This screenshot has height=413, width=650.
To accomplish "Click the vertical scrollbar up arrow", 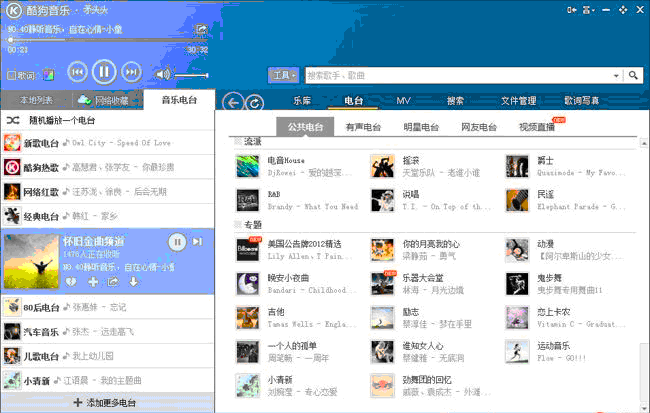I will pos(644,143).
